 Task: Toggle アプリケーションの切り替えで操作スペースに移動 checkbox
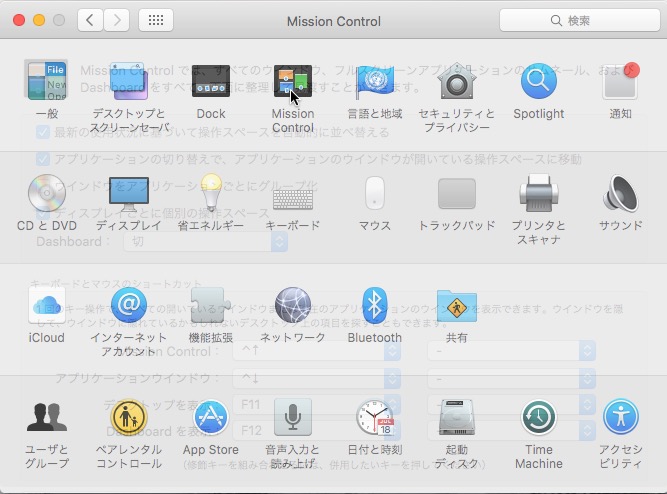[x=43, y=159]
